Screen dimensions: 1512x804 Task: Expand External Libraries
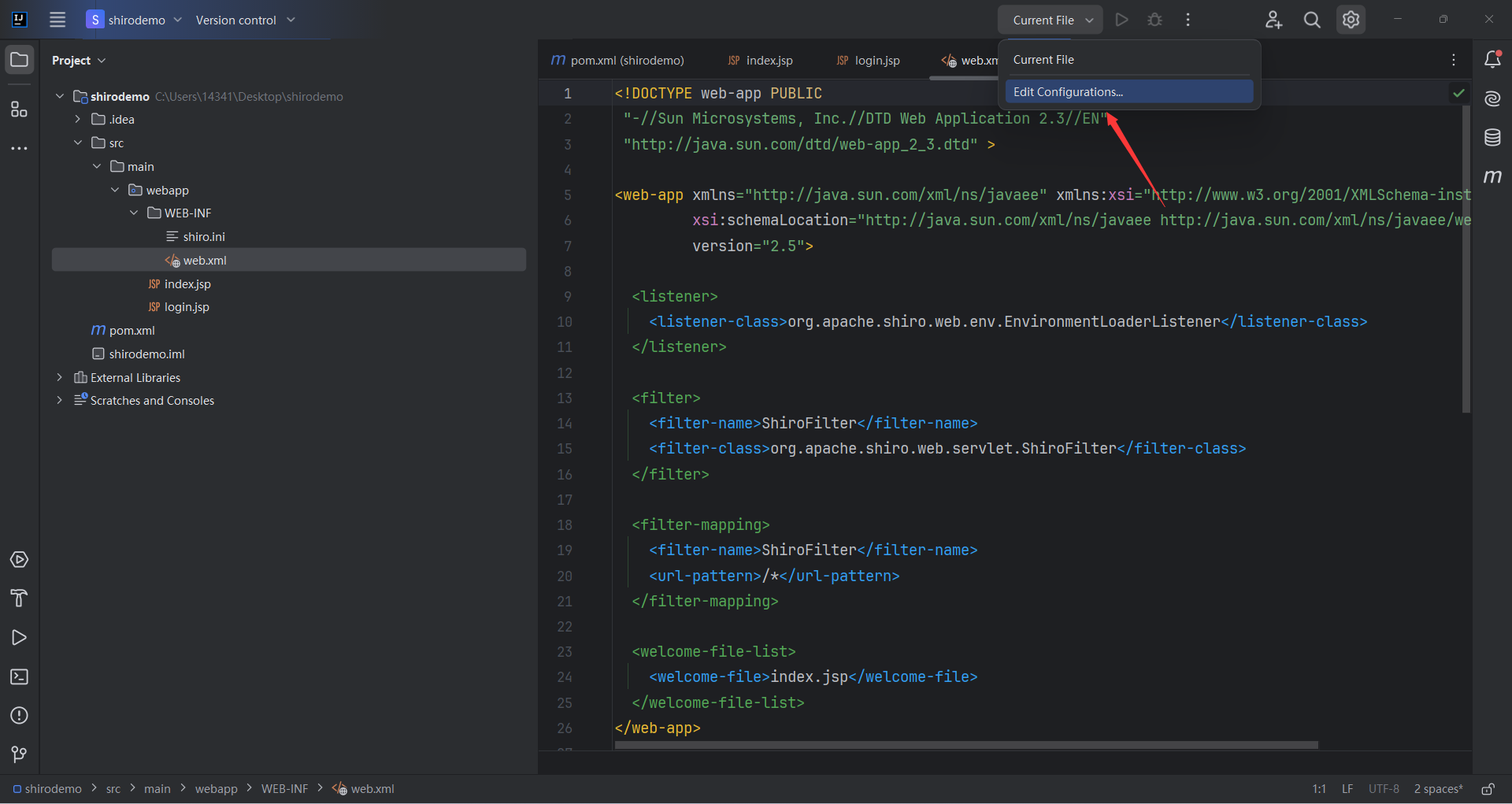click(x=60, y=377)
